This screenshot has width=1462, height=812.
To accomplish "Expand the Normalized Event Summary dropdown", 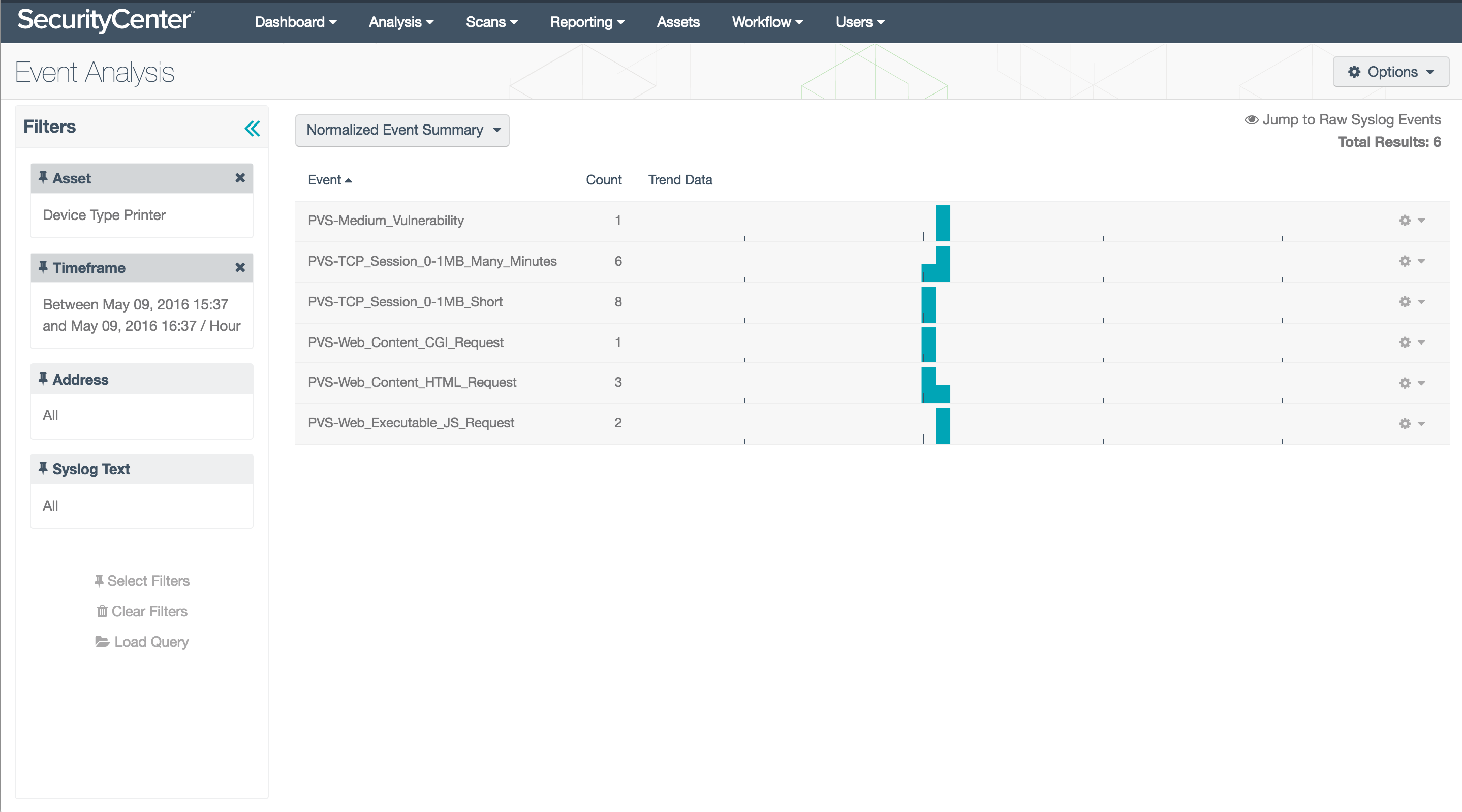I will pyautogui.click(x=402, y=129).
